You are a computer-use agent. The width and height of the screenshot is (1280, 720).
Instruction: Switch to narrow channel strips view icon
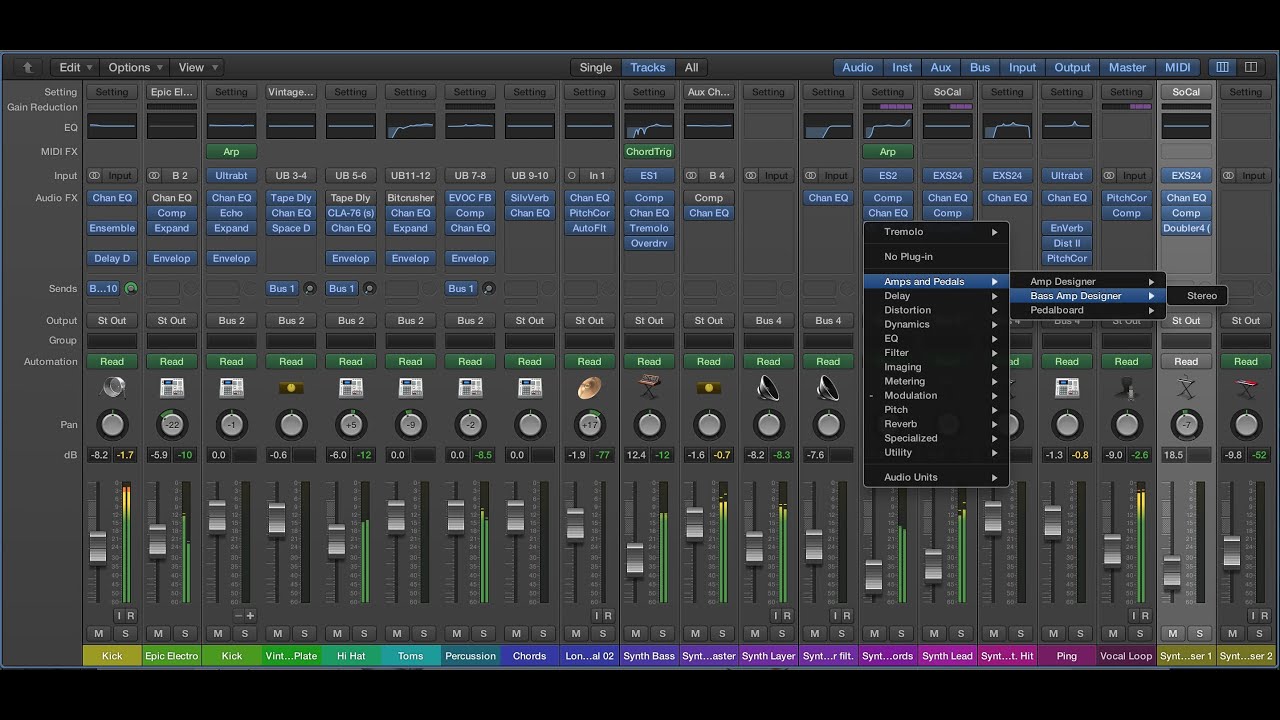click(1222, 68)
